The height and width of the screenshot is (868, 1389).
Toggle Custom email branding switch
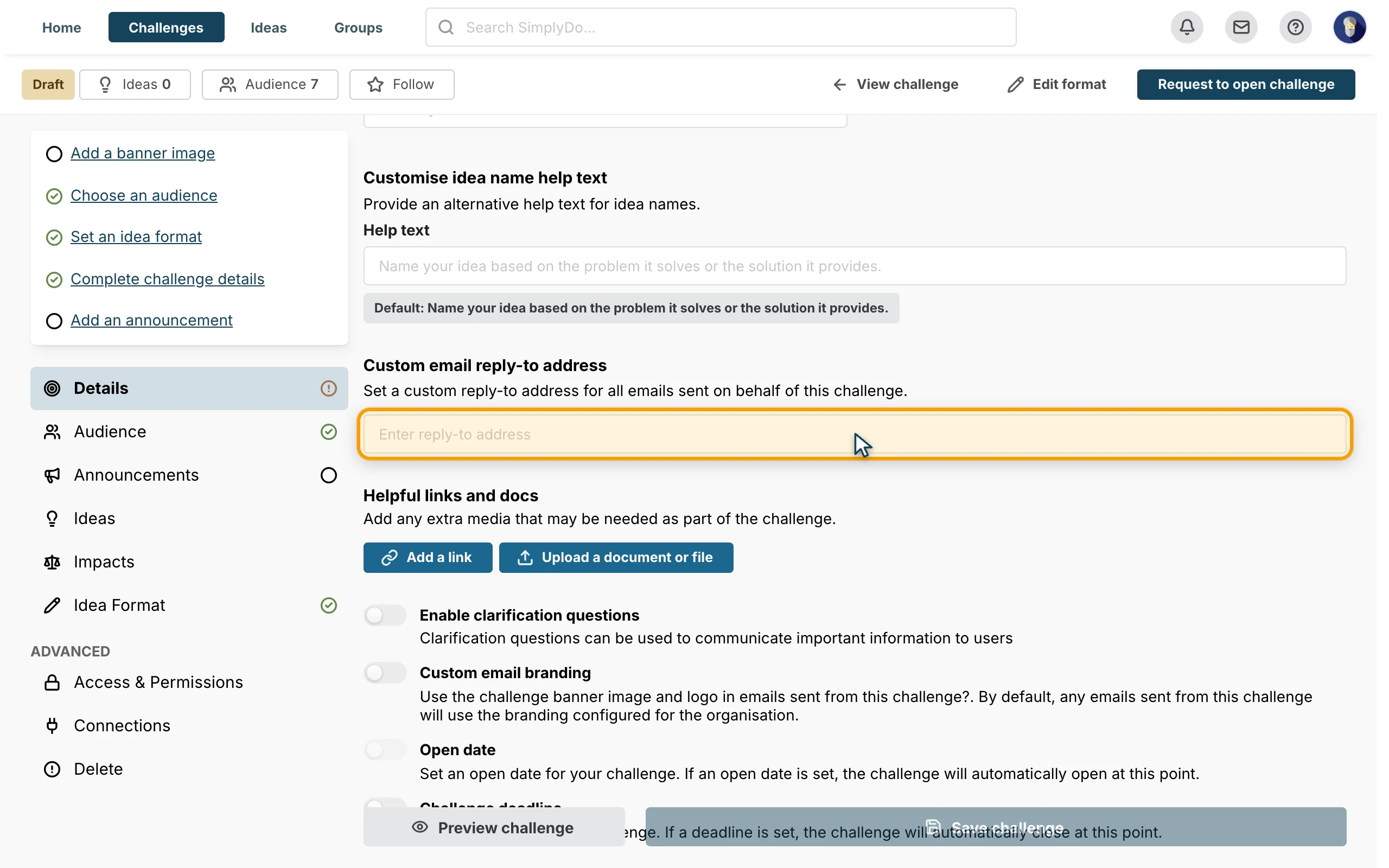point(385,672)
